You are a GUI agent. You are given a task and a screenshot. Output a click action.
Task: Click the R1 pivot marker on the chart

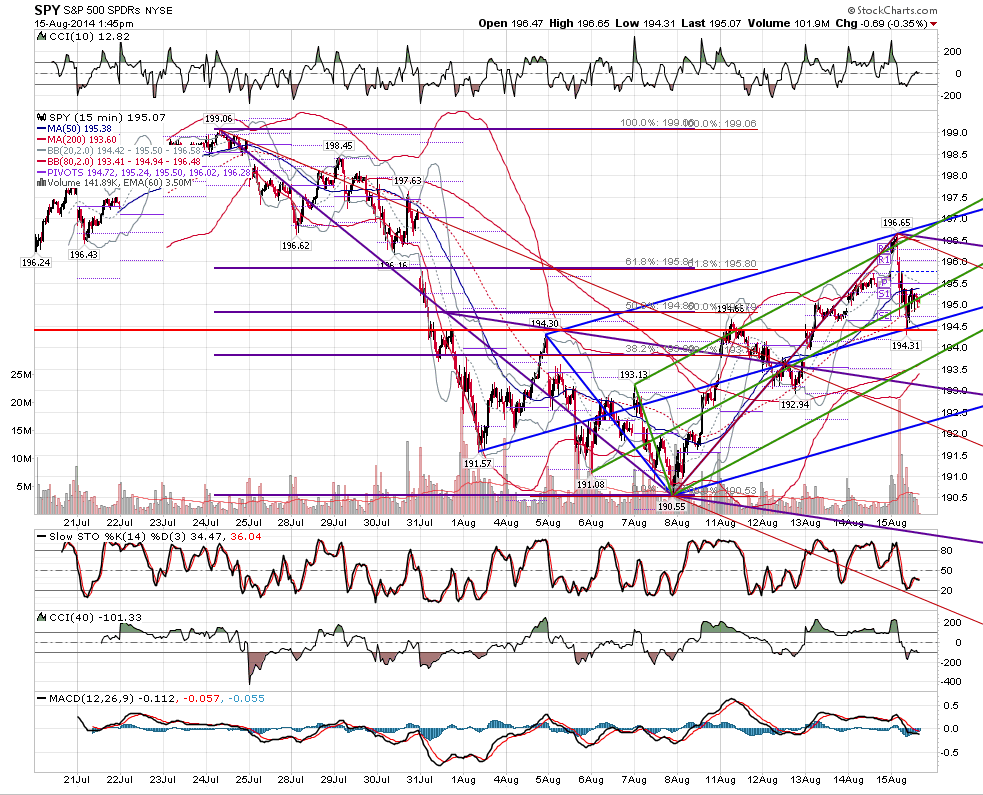[883, 260]
